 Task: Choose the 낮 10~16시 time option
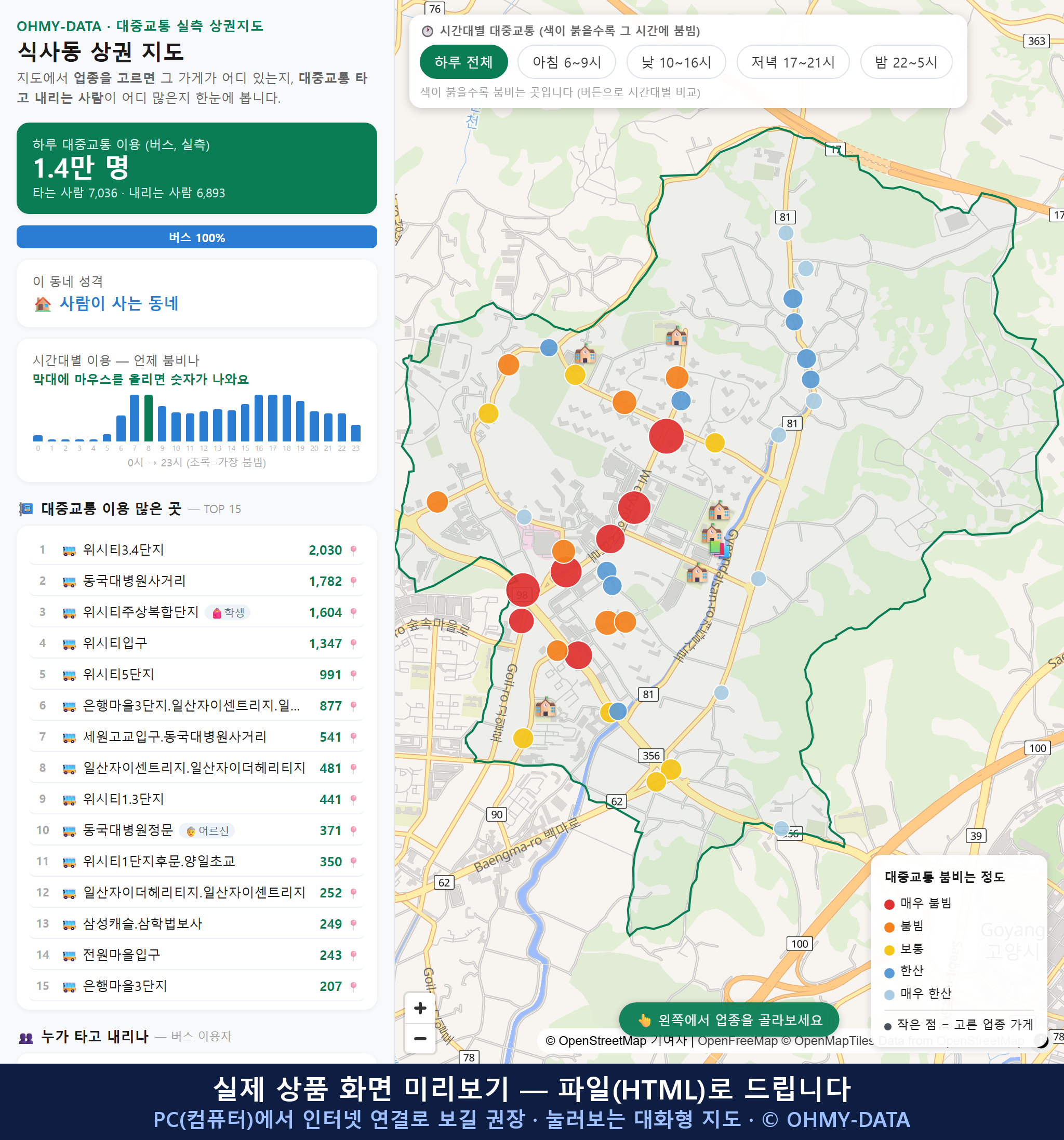[x=676, y=62]
